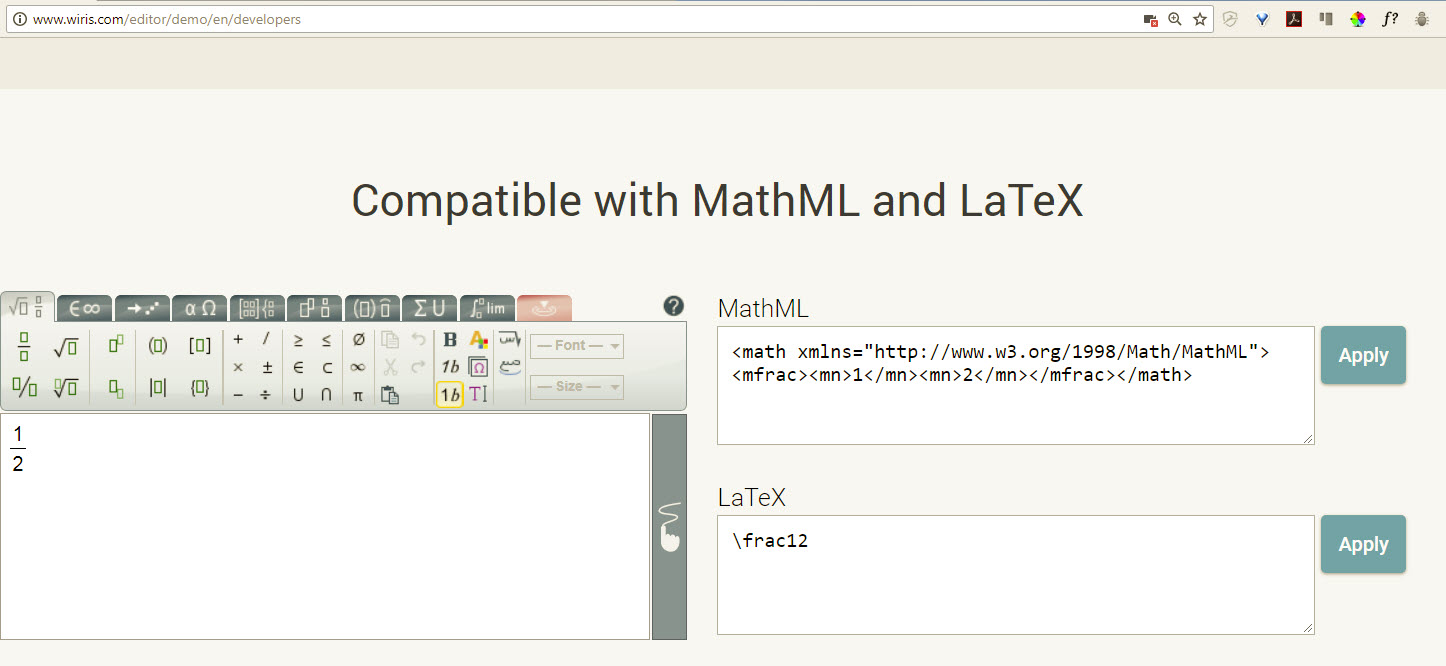Insert the plus sign
Image resolution: width=1446 pixels, height=666 pixels.
click(x=238, y=340)
